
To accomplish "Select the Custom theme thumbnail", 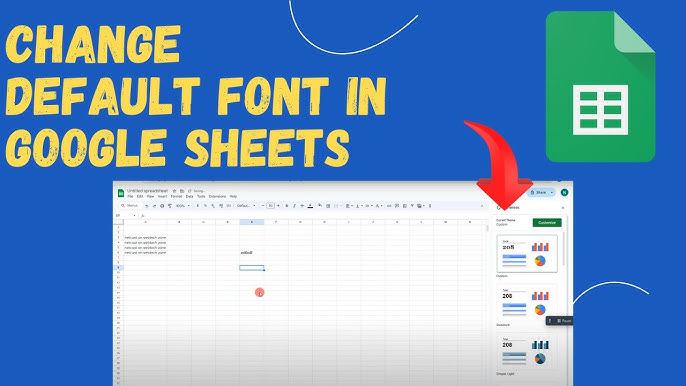I will [x=527, y=254].
